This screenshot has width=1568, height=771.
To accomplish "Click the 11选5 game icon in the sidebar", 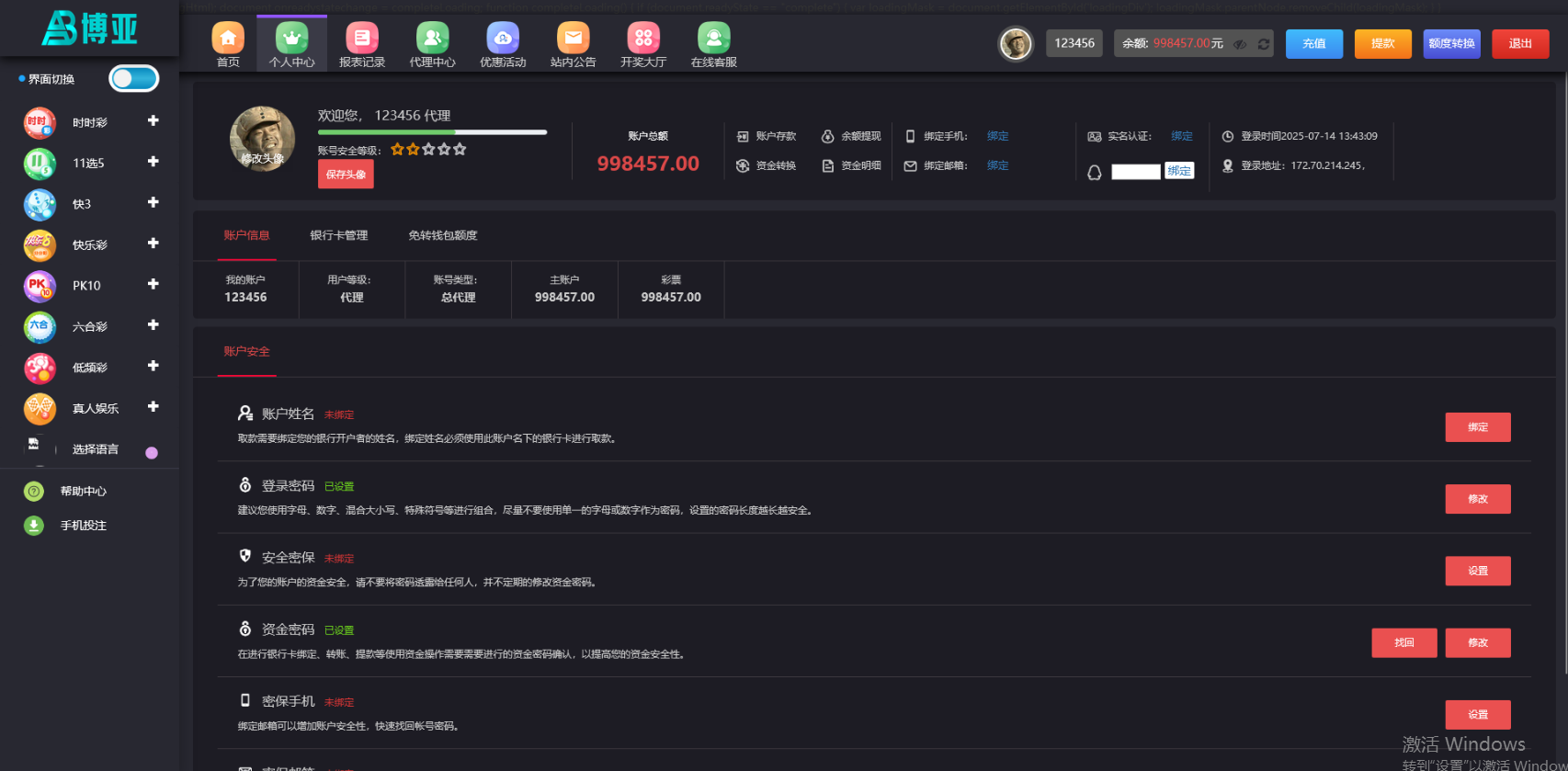I will point(40,164).
